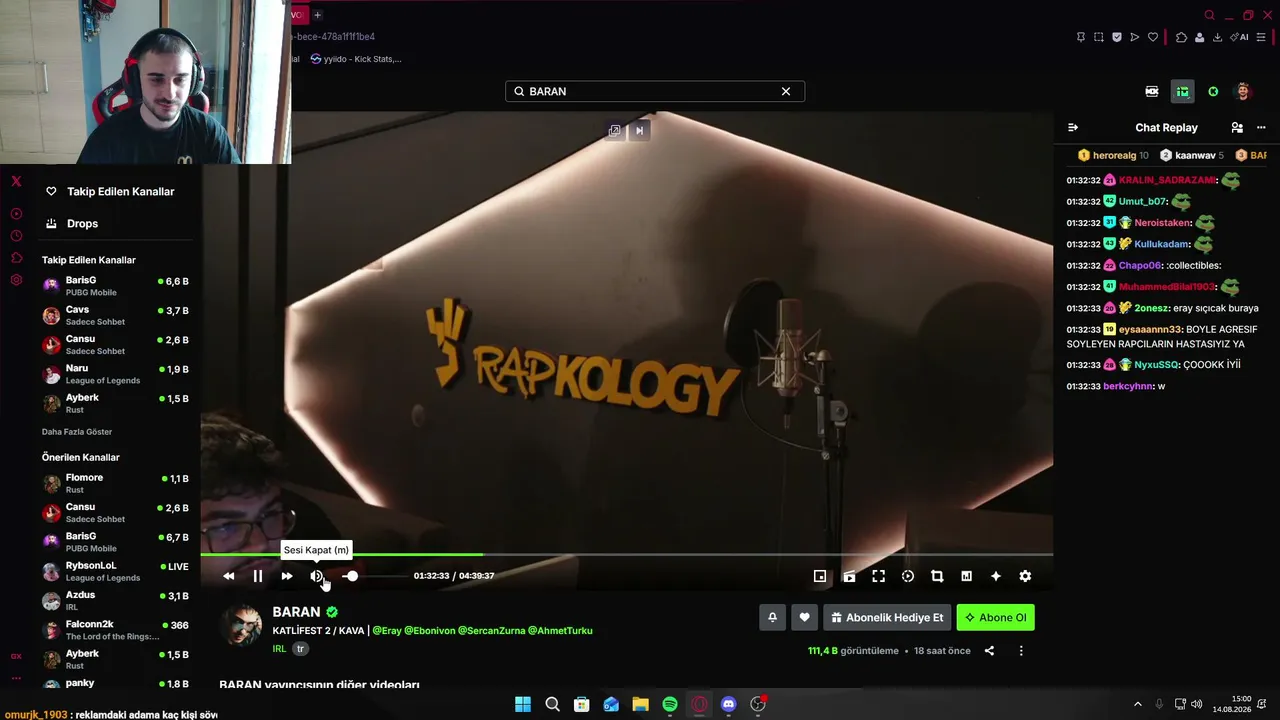Open Opera sidebar settings gear

pyautogui.click(x=16, y=280)
